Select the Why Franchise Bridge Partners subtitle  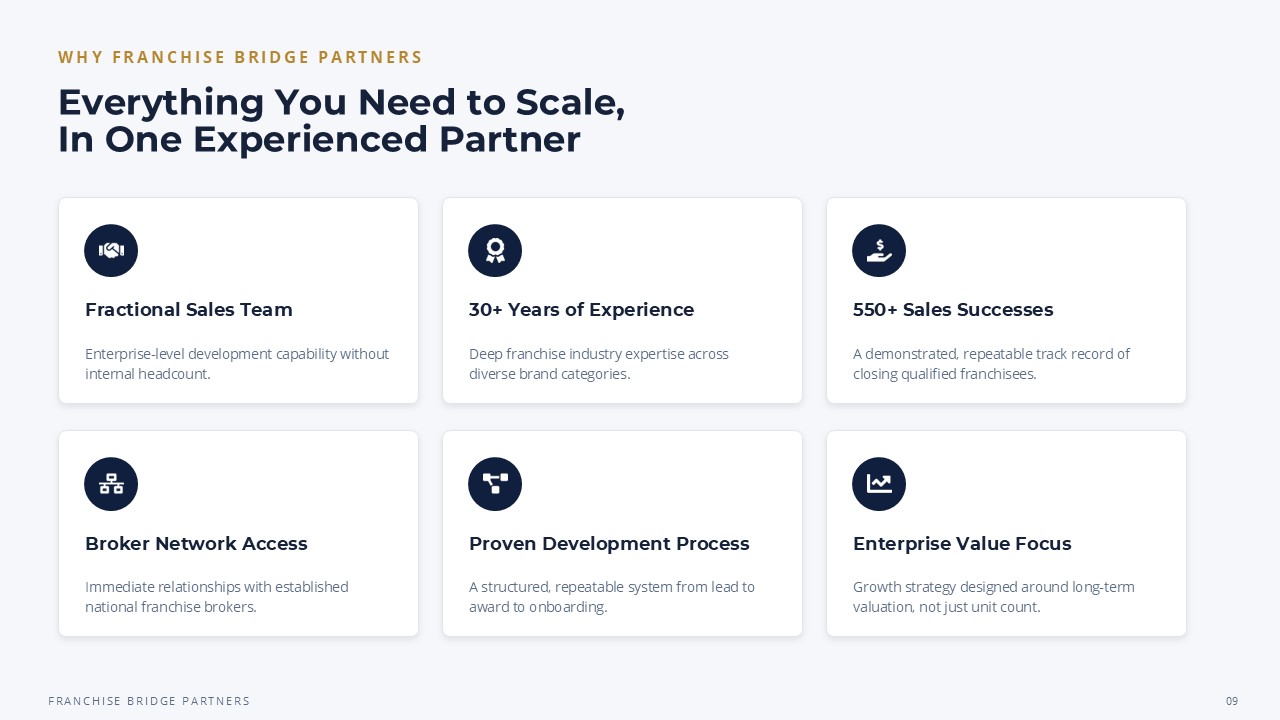[241, 58]
